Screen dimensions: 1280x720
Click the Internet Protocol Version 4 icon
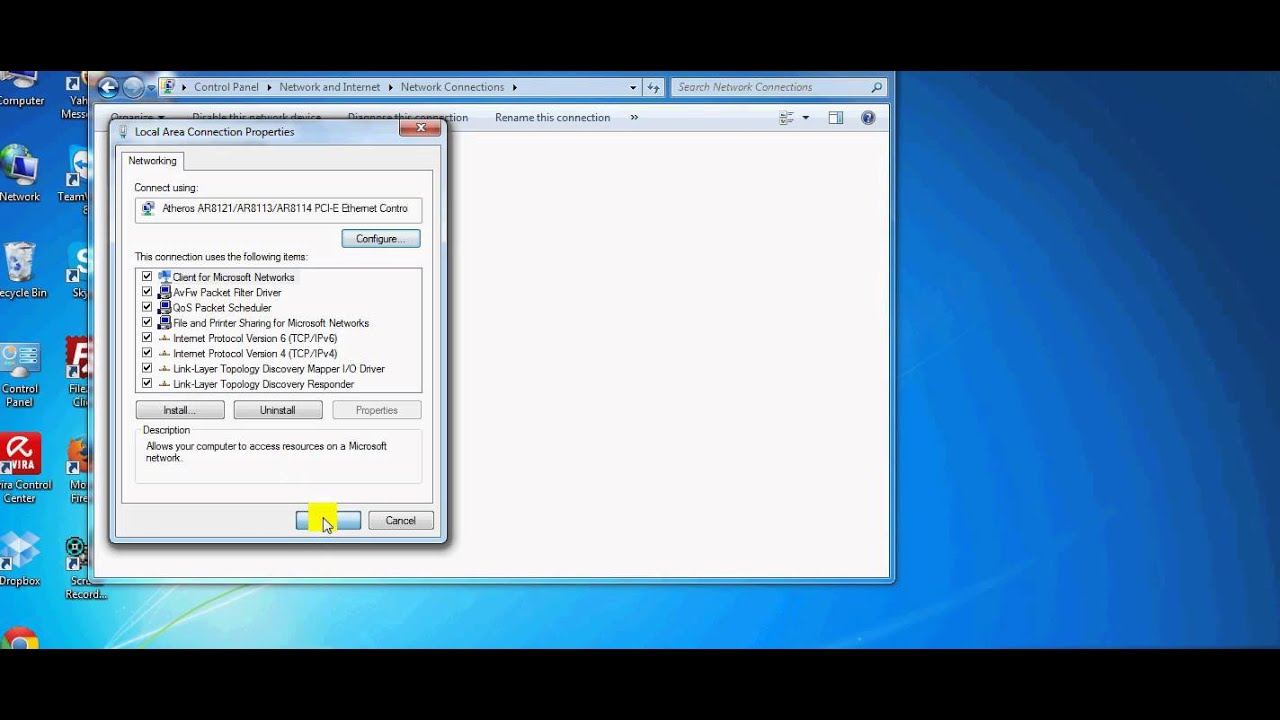point(164,353)
